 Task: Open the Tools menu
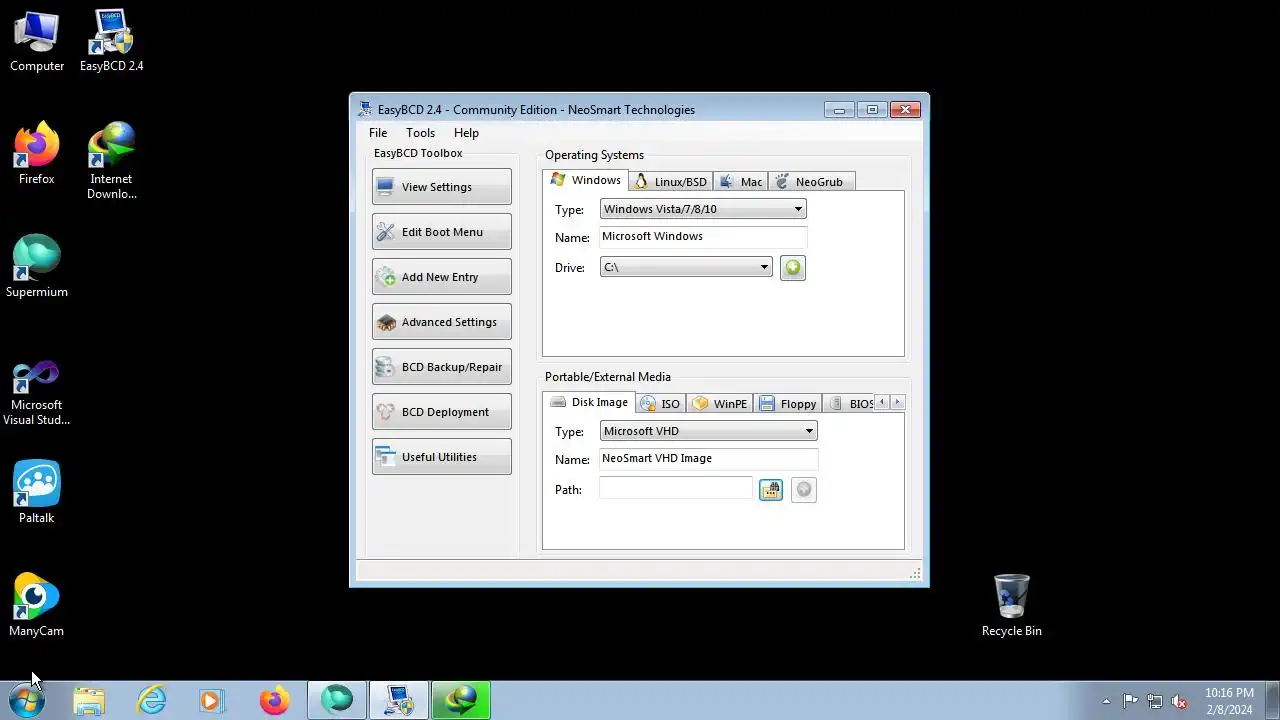pos(420,133)
